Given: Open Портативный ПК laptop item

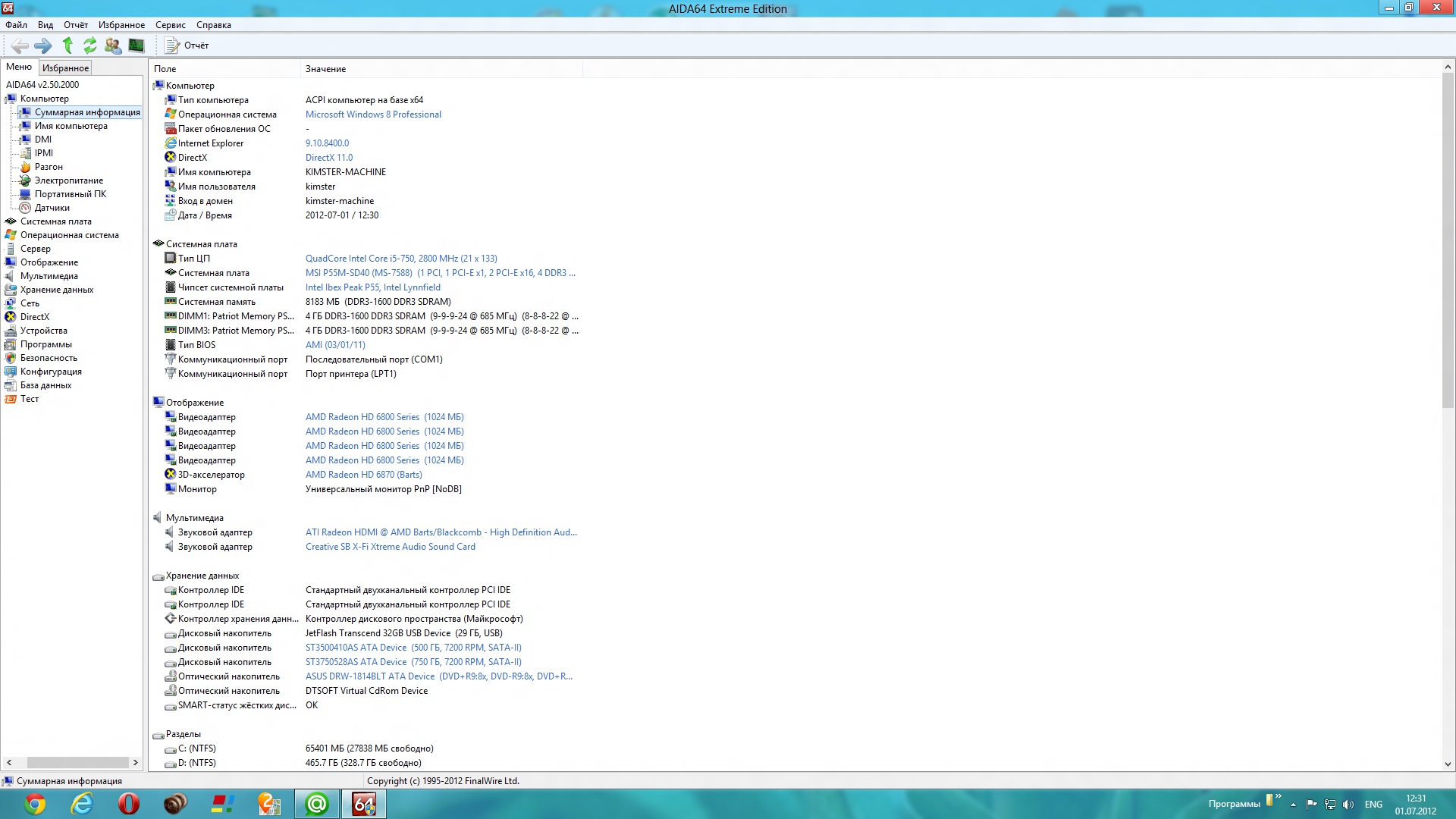Looking at the screenshot, I should coord(70,194).
